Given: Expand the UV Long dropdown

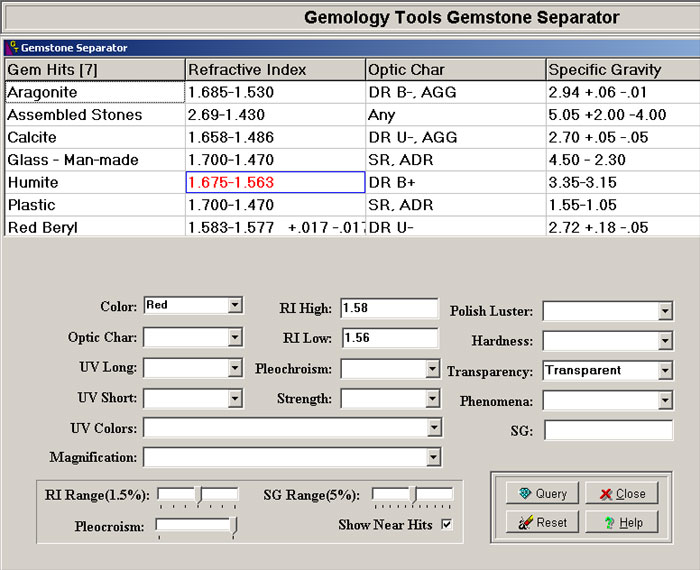Looking at the screenshot, I should (235, 368).
